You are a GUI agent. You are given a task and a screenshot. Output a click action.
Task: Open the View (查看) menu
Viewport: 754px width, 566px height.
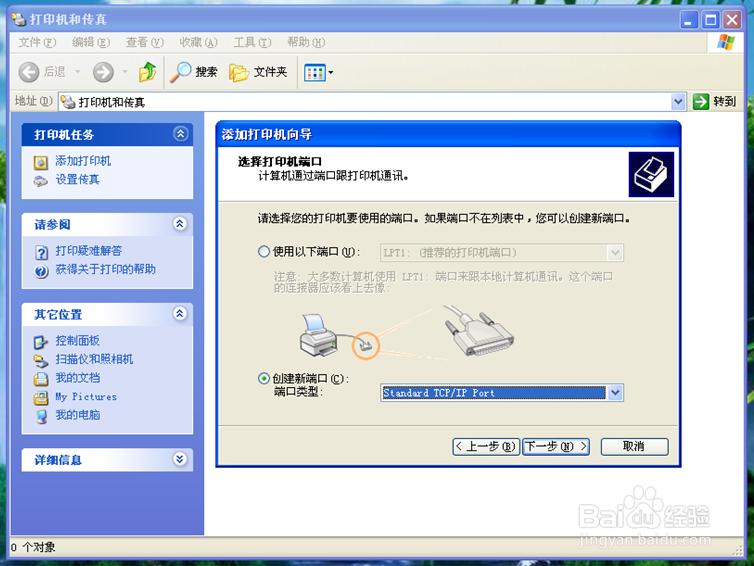(145, 43)
